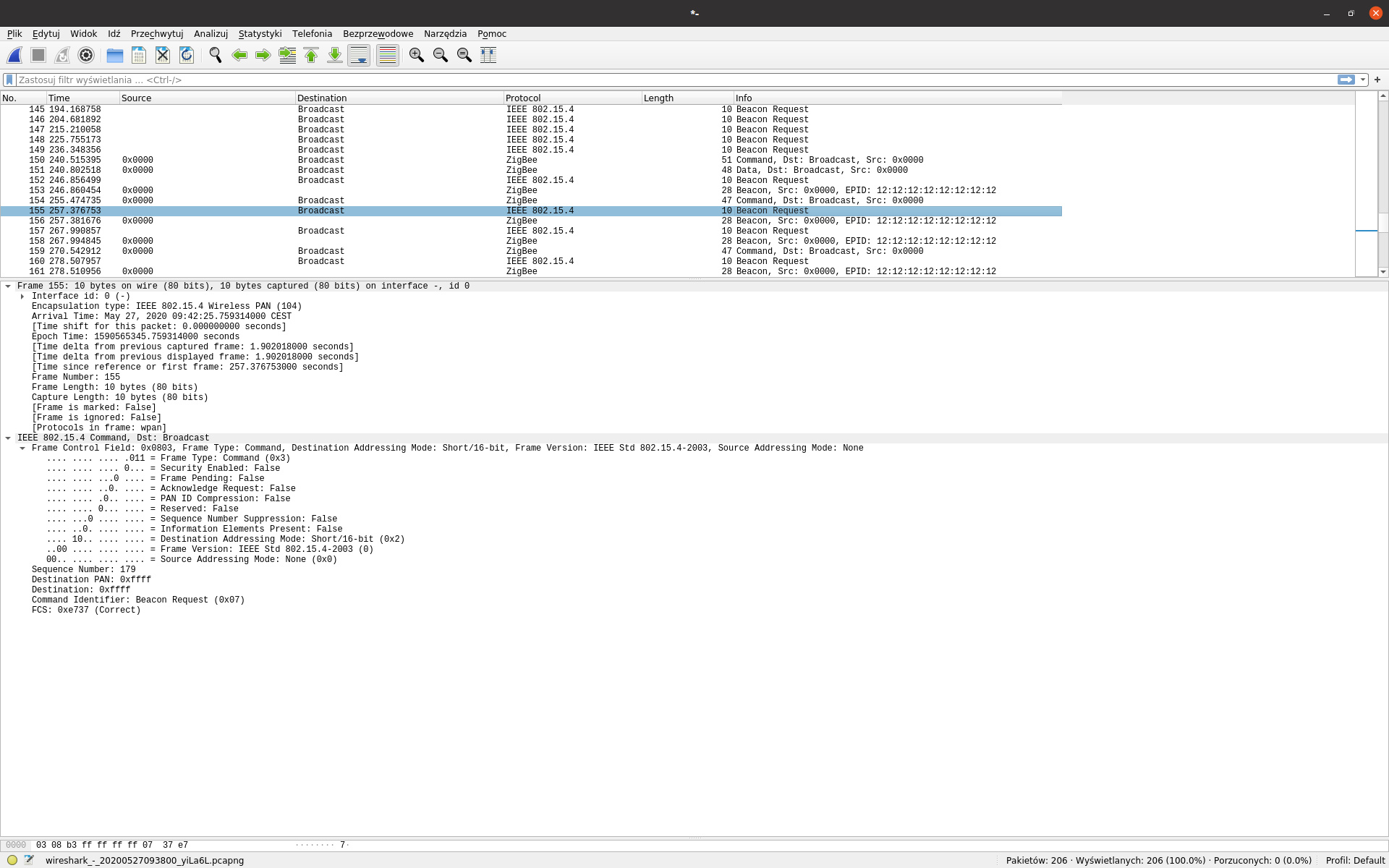
Task: Toggle auto-scroll during live capture
Action: (359, 55)
